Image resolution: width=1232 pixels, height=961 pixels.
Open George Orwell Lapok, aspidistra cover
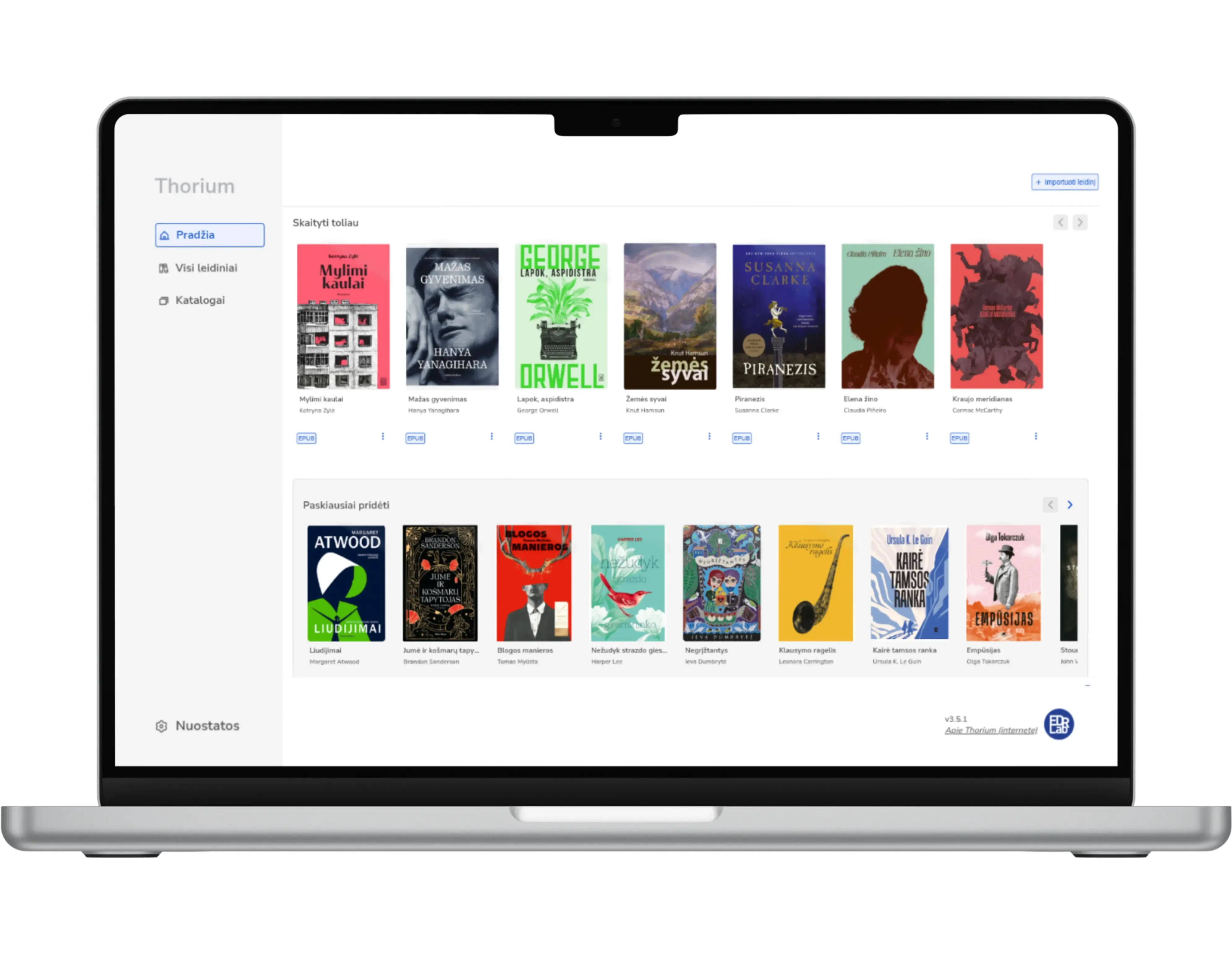click(561, 317)
